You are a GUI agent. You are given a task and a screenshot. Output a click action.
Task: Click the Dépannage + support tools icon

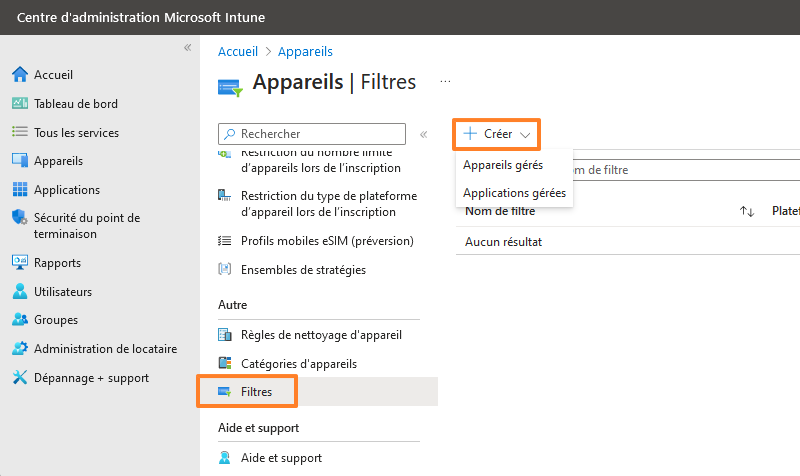click(20, 378)
